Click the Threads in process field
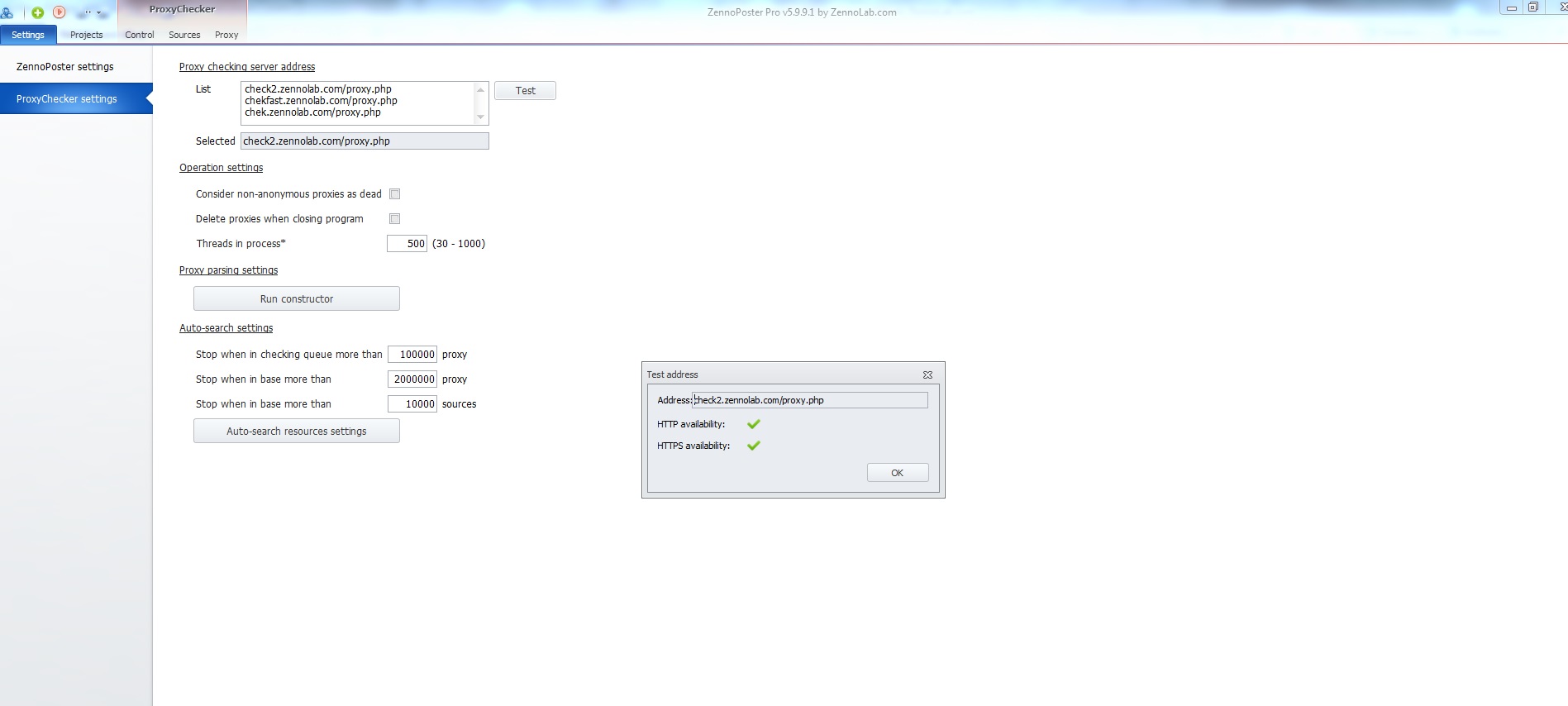Screen dimensions: 1568x706 point(407,244)
